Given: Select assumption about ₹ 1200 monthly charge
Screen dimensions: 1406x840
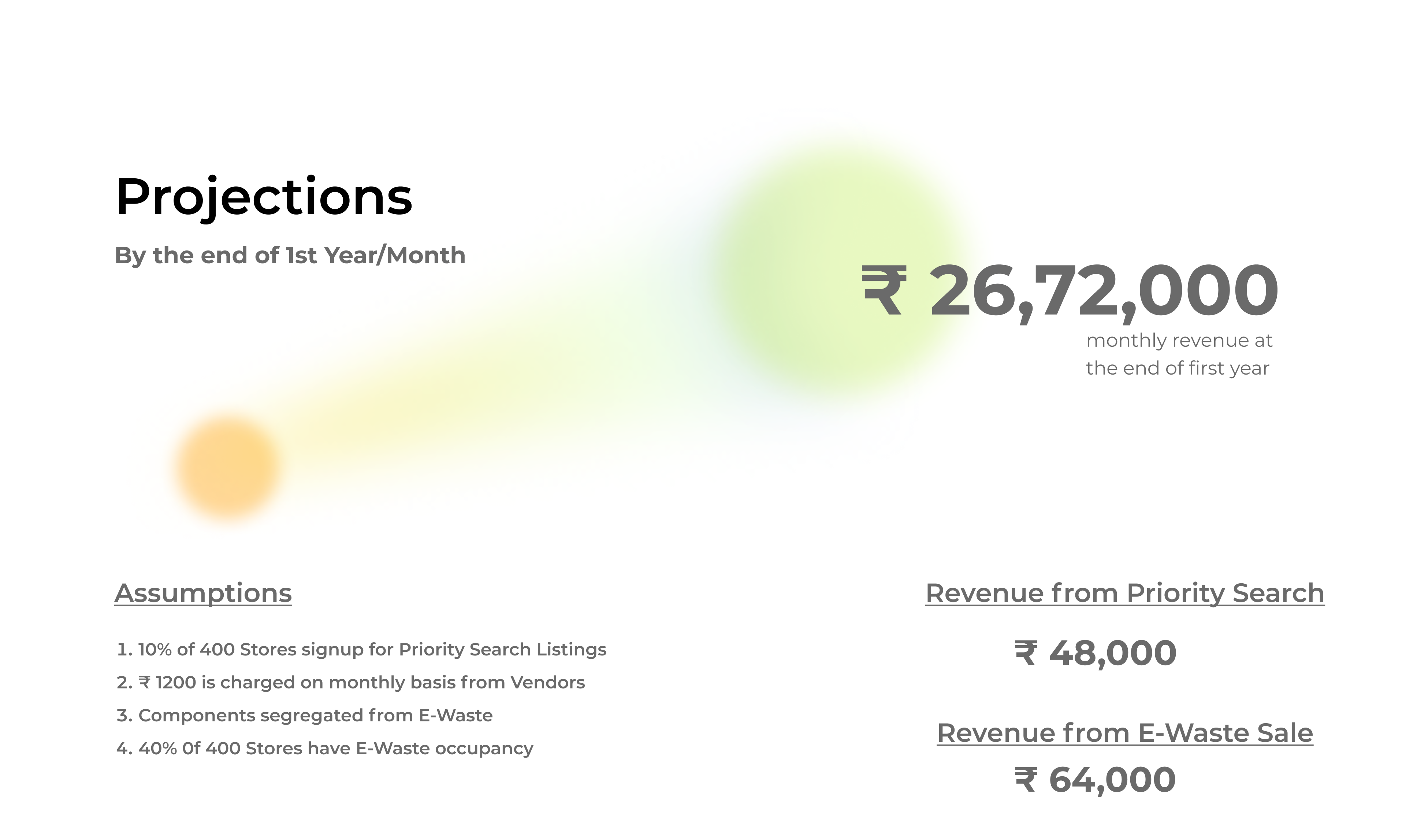Looking at the screenshot, I should (x=350, y=683).
